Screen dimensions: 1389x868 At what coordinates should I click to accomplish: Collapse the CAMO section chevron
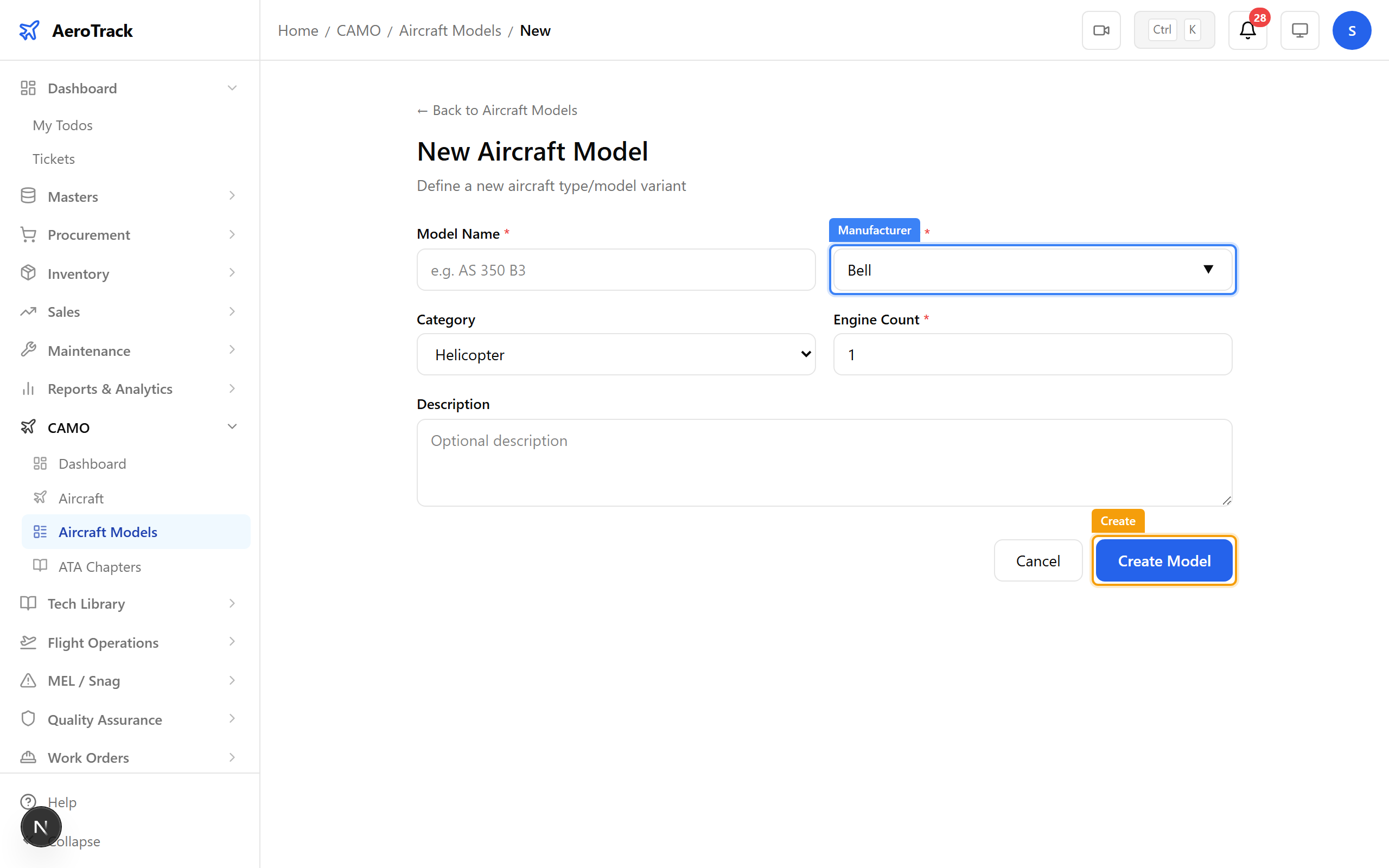(x=232, y=426)
